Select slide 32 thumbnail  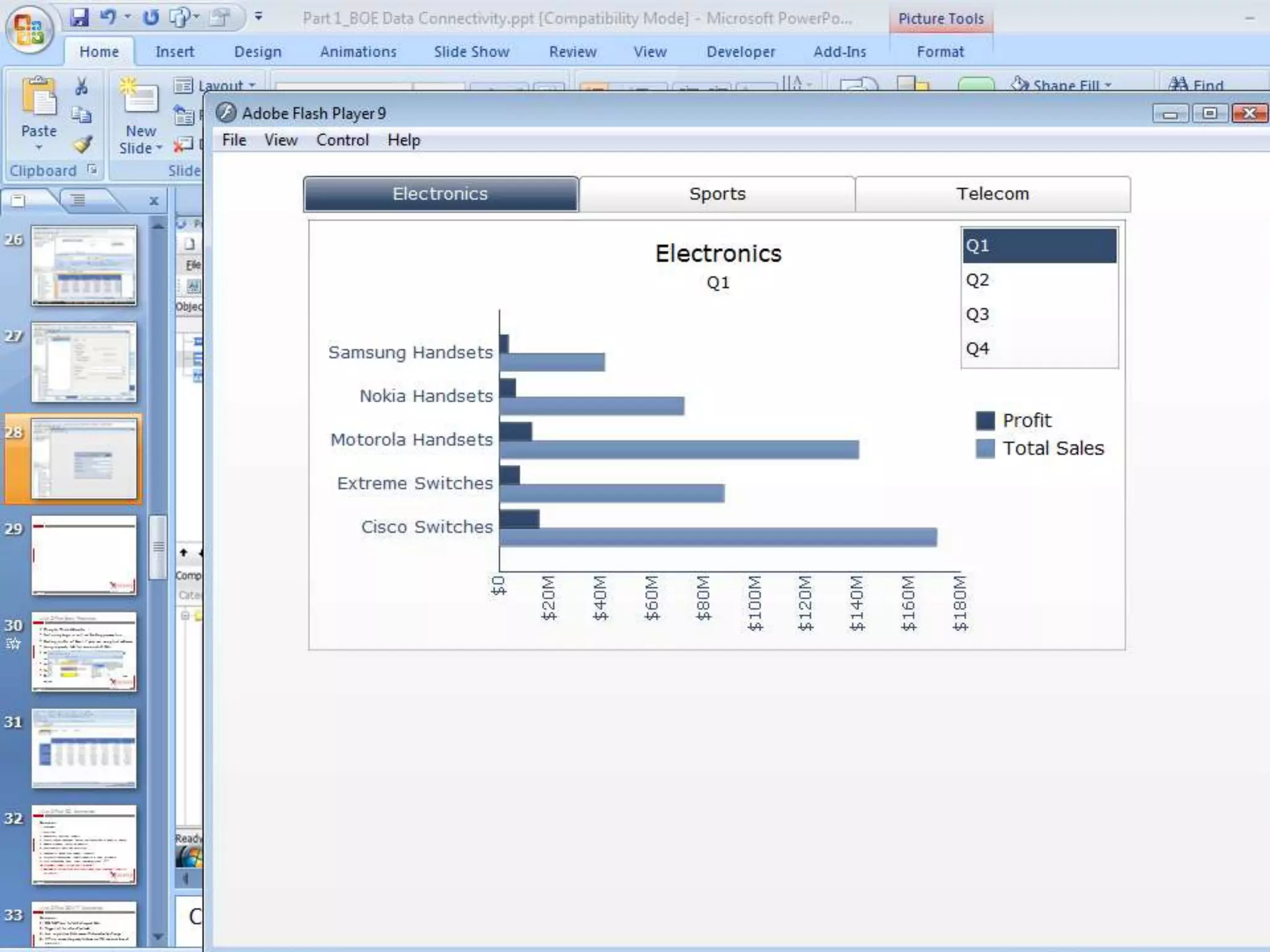[84, 845]
